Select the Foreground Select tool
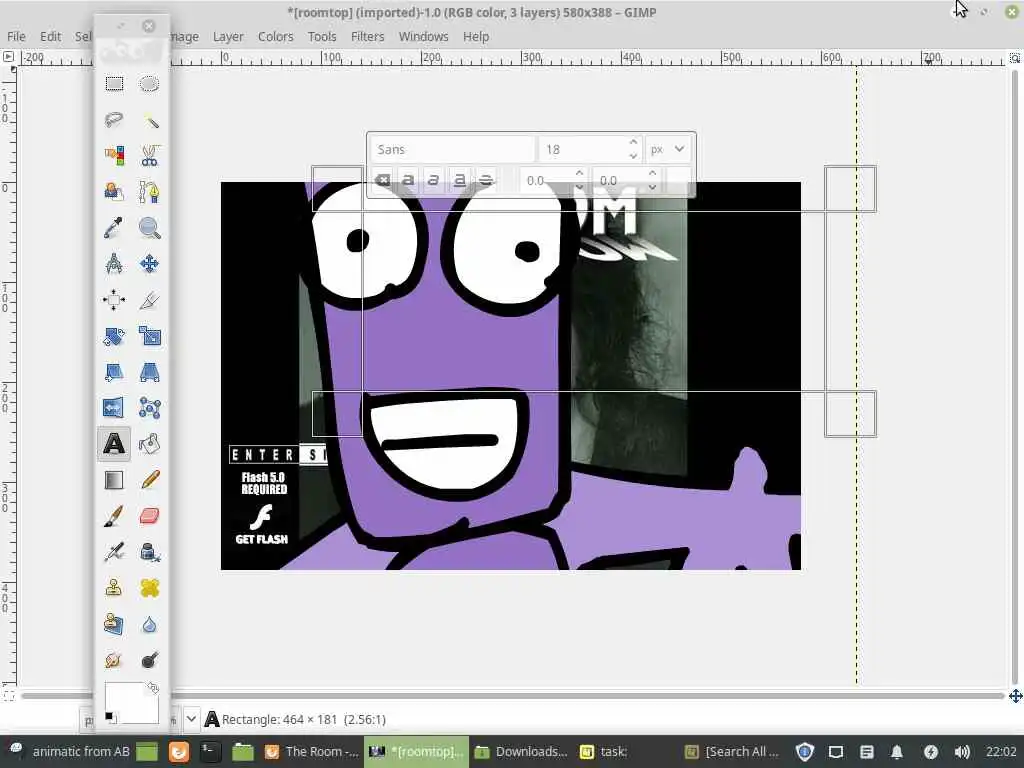Screen dimensions: 1024x768 pyautogui.click(x=114, y=192)
